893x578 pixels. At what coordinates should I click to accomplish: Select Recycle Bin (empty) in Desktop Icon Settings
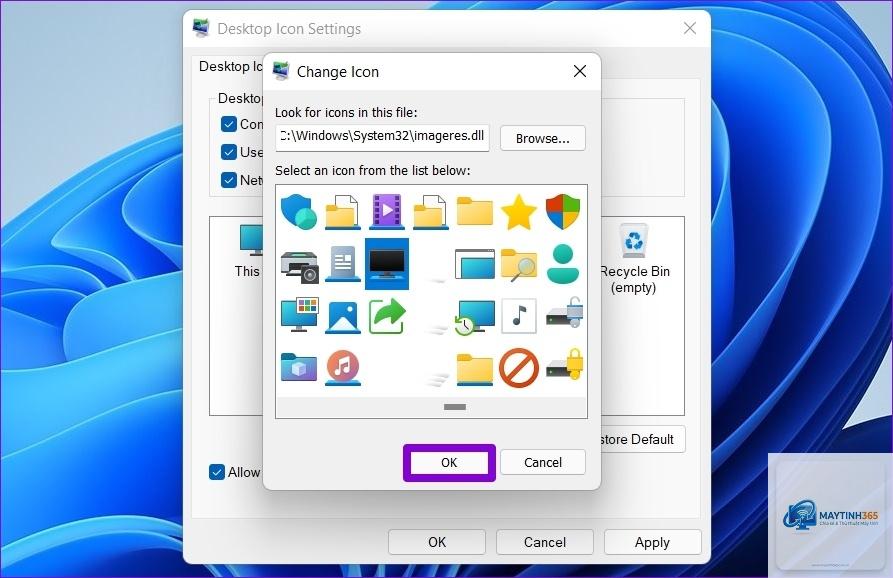coord(633,259)
